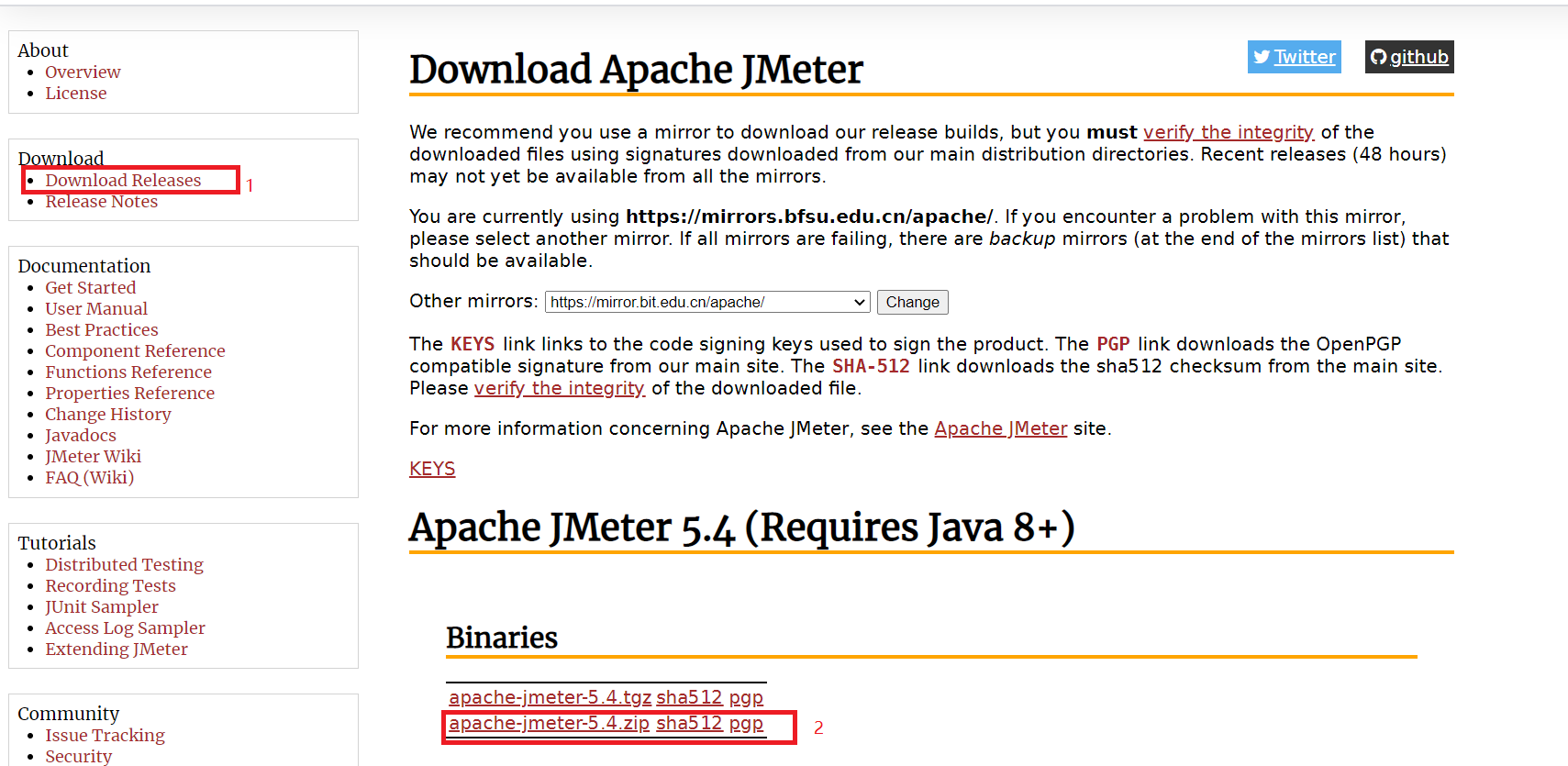Click the 'Download Apache JMeter' heading
This screenshot has height=766, width=1568.
pyautogui.click(x=636, y=70)
